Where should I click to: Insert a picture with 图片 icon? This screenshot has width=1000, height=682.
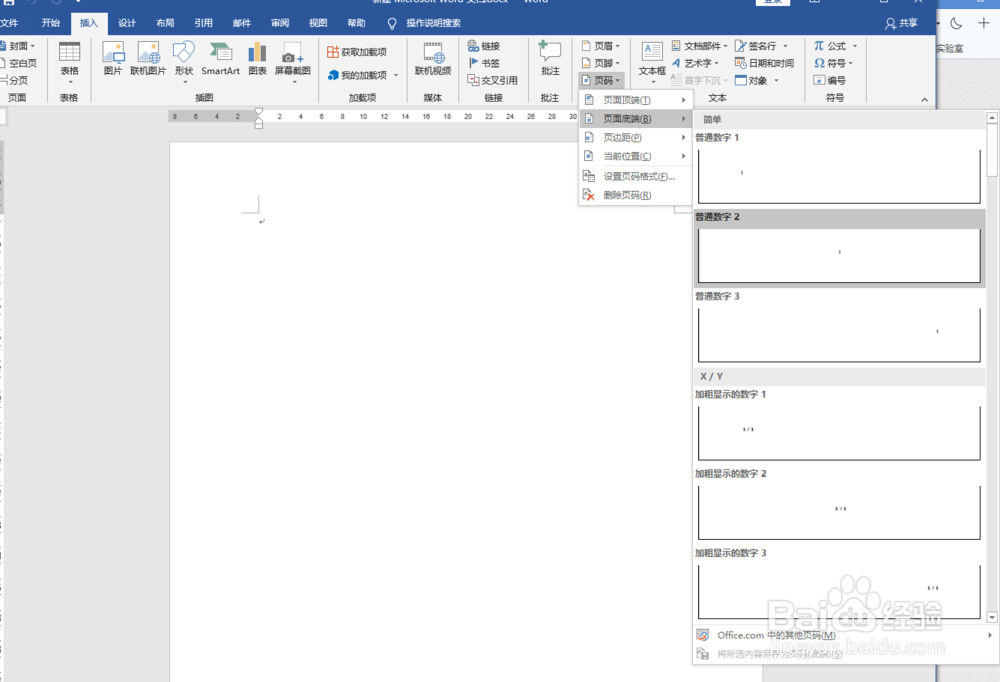[x=113, y=59]
